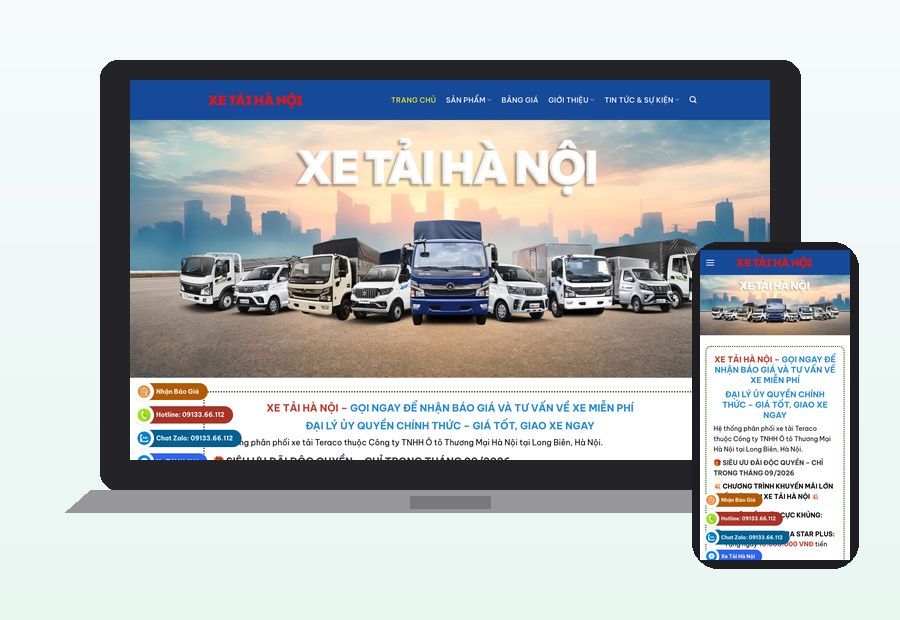Expand the GIỚI THIỆU dropdown chevron

592,100
